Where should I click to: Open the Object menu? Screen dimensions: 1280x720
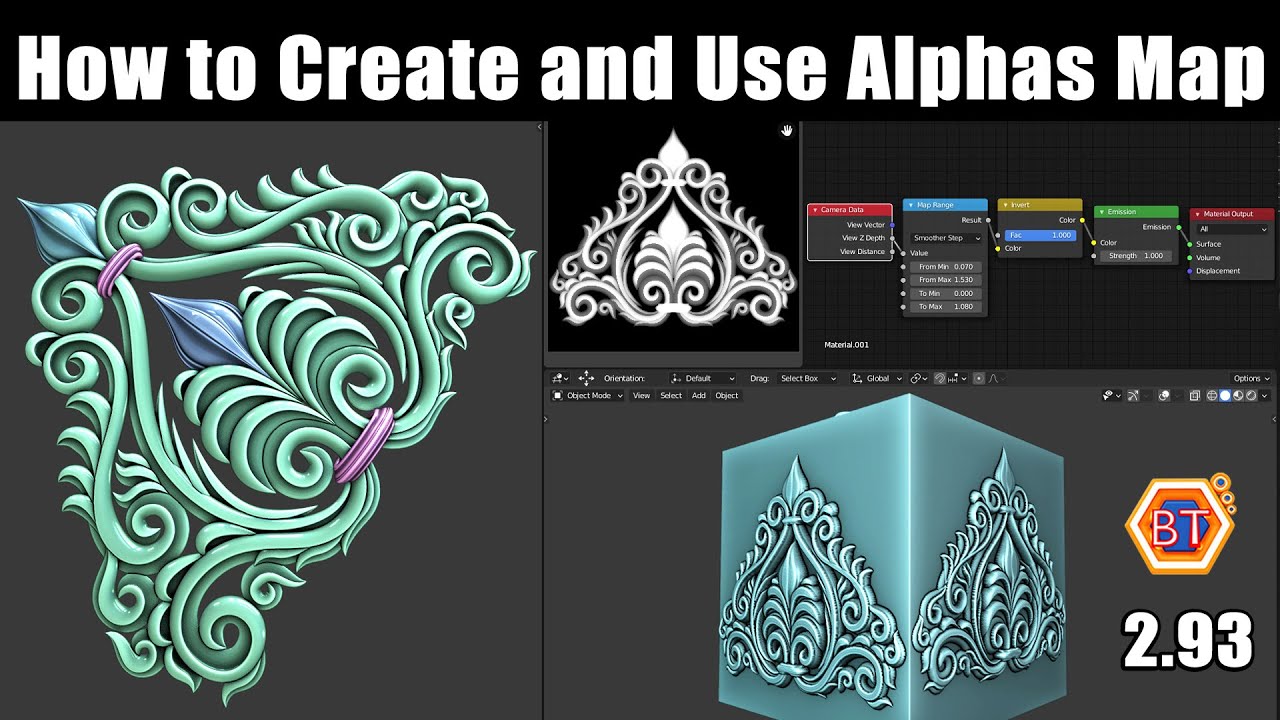727,395
